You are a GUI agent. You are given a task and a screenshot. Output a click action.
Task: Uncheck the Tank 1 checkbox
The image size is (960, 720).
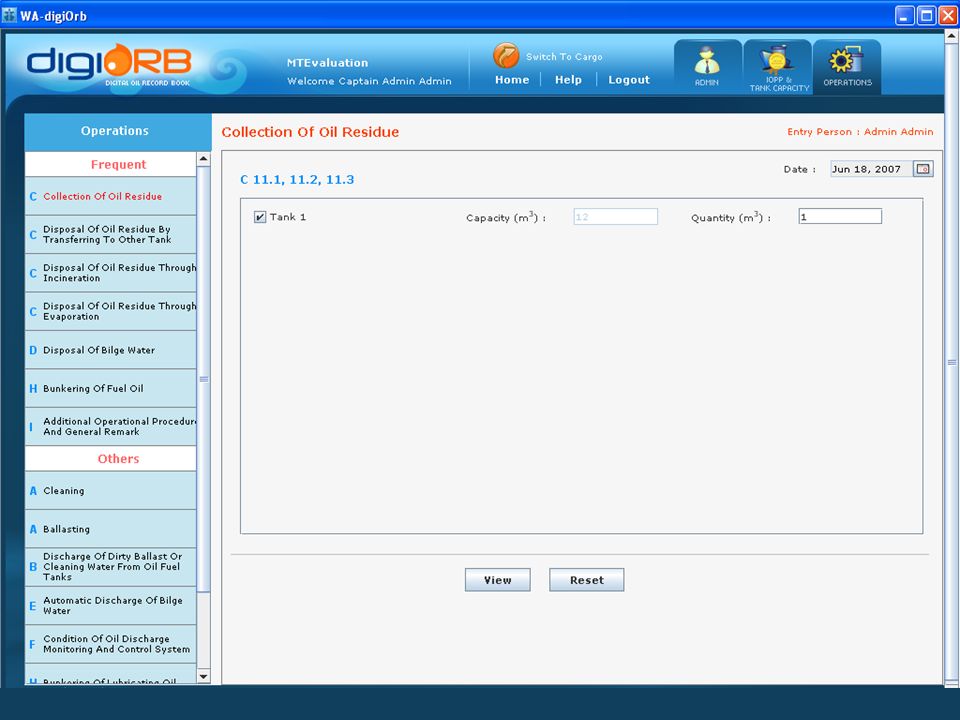[x=260, y=217]
